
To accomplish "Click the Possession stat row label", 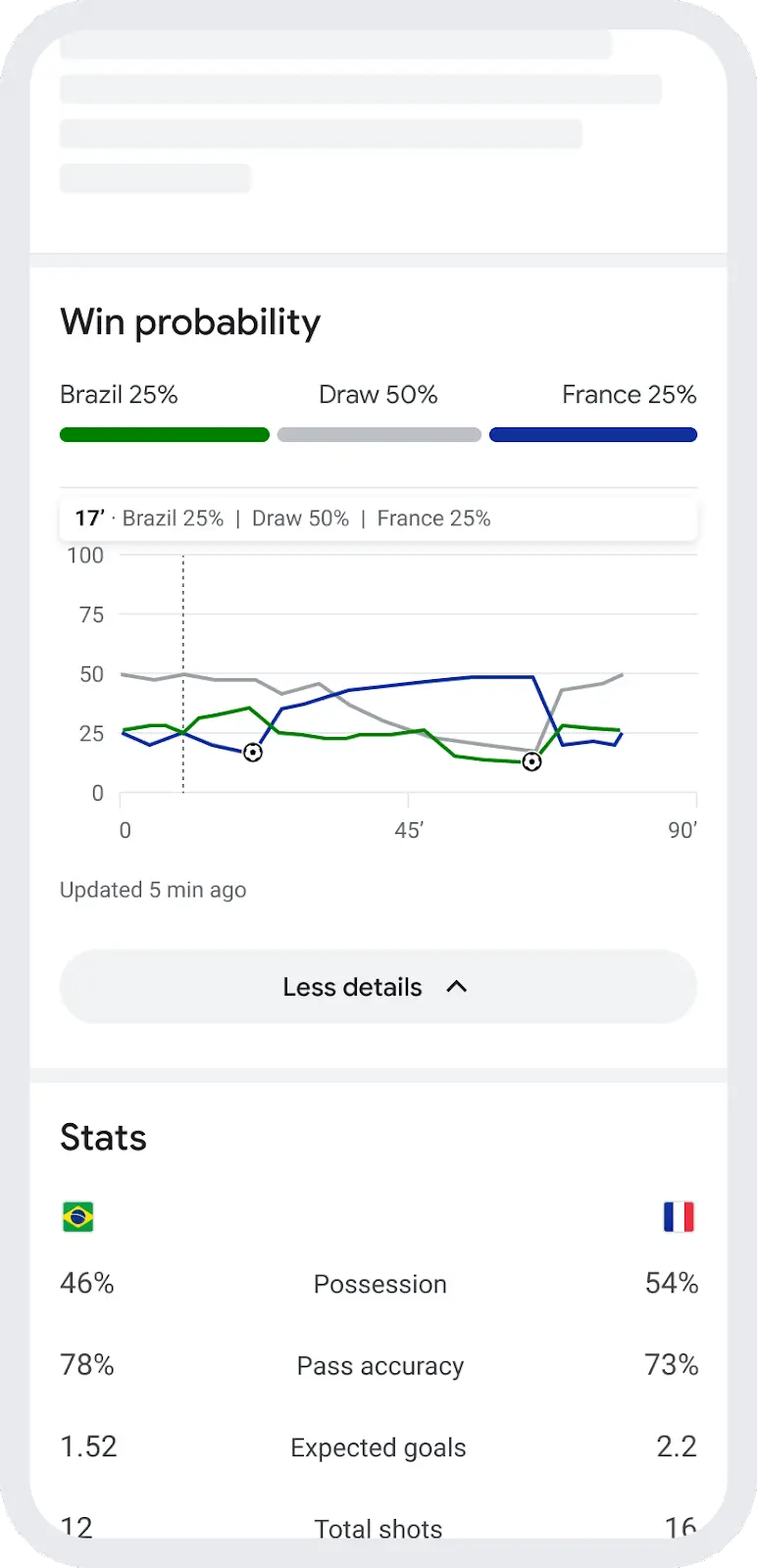I will click(x=379, y=1284).
